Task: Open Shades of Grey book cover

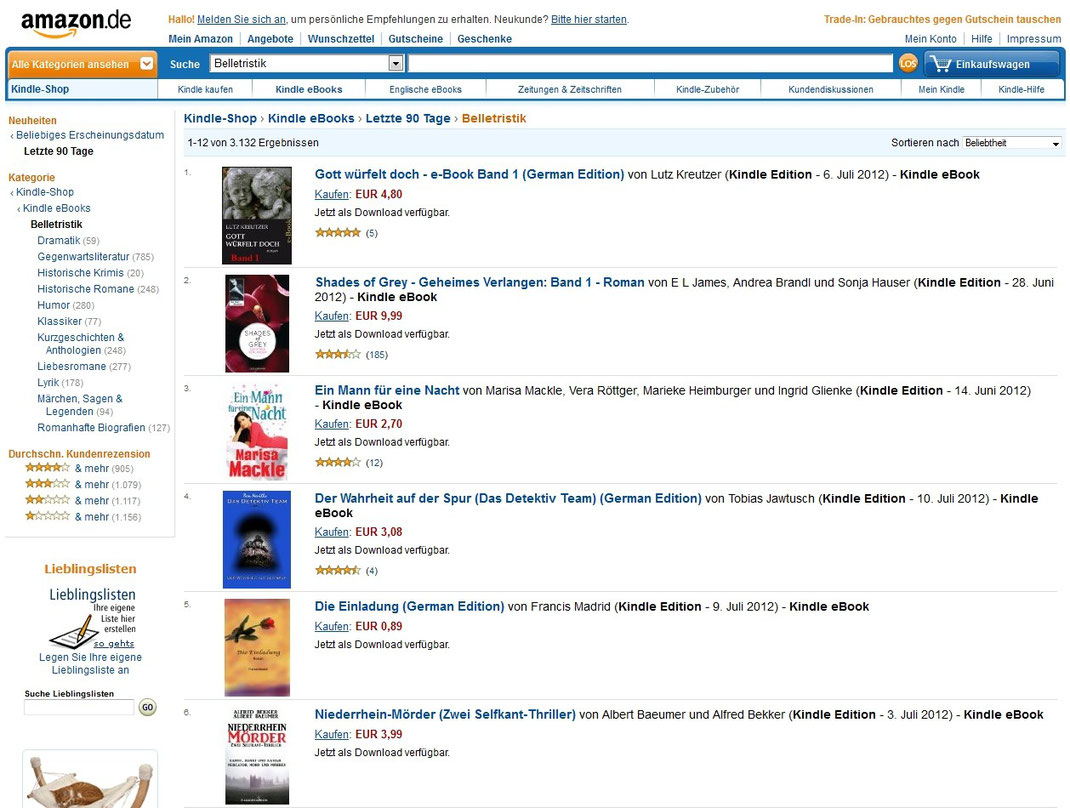Action: click(x=257, y=323)
